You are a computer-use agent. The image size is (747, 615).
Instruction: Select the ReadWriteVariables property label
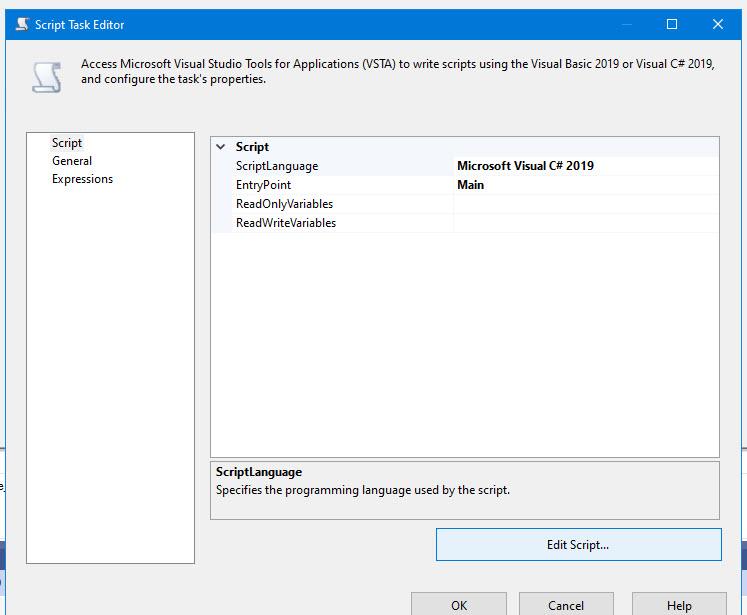(x=286, y=223)
